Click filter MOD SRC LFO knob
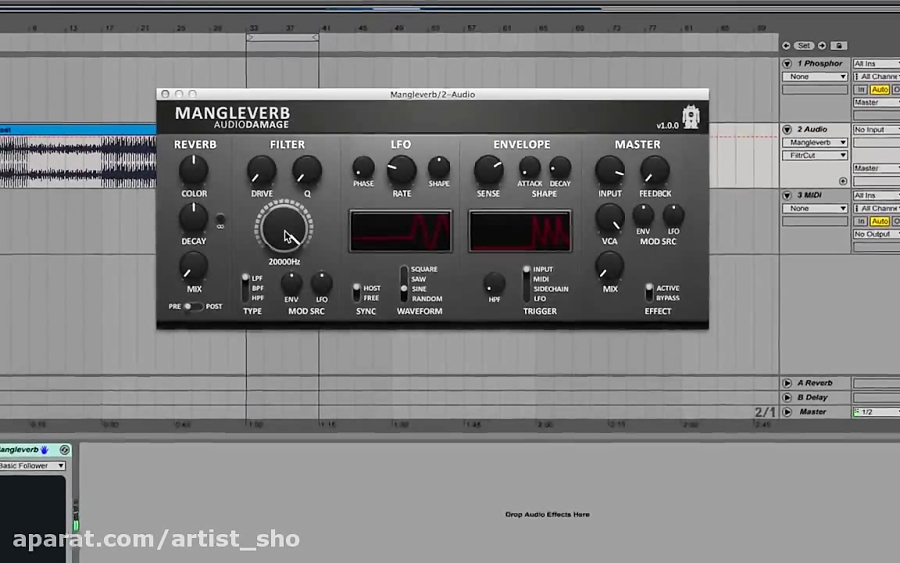The image size is (900, 563). point(321,284)
